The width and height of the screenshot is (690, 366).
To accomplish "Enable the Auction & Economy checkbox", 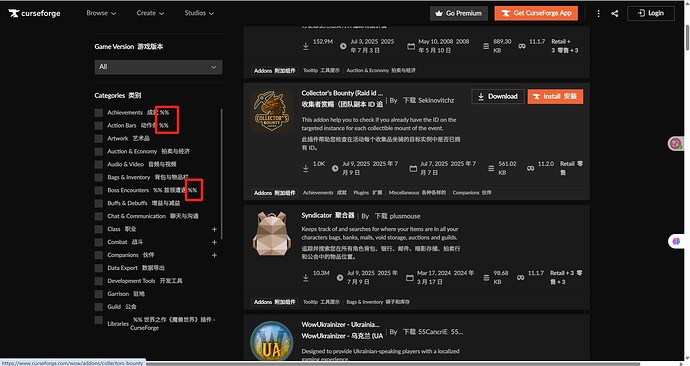I will (x=99, y=151).
